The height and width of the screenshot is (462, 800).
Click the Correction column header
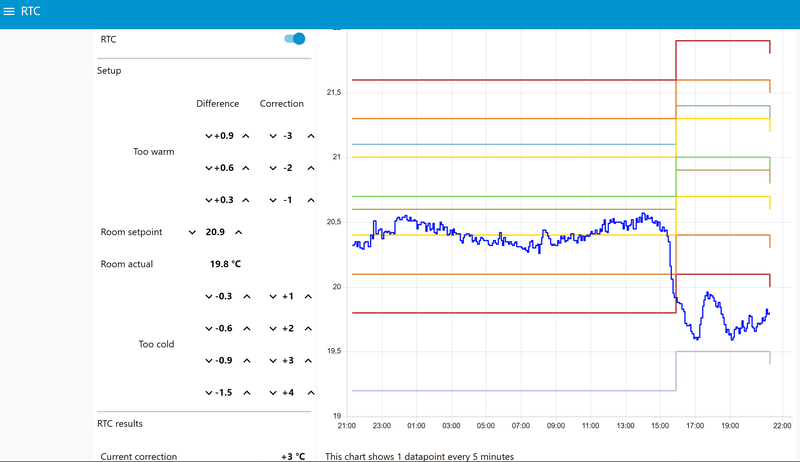coord(282,104)
